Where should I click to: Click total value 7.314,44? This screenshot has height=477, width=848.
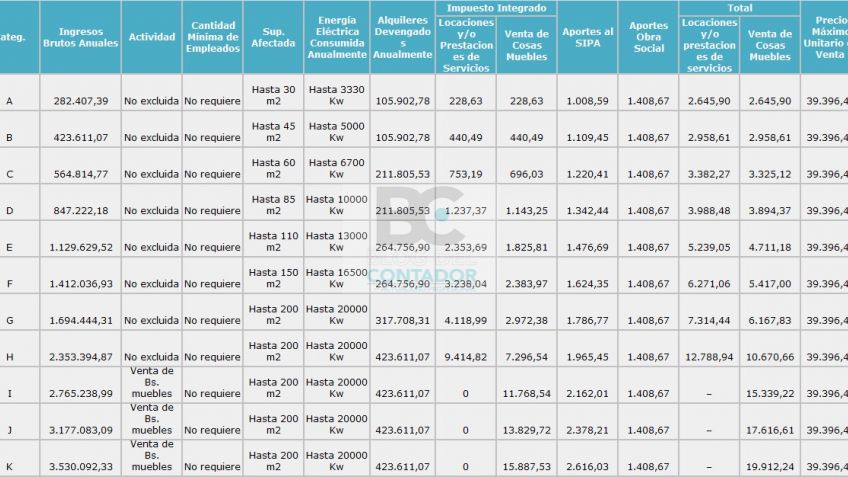click(x=709, y=321)
